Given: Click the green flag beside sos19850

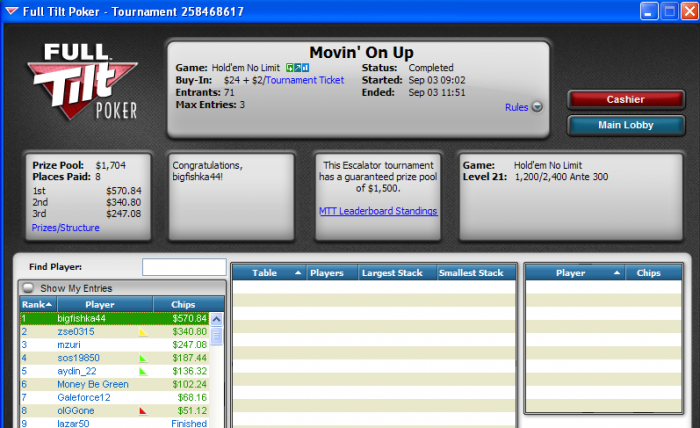Looking at the screenshot, I should [143, 358].
